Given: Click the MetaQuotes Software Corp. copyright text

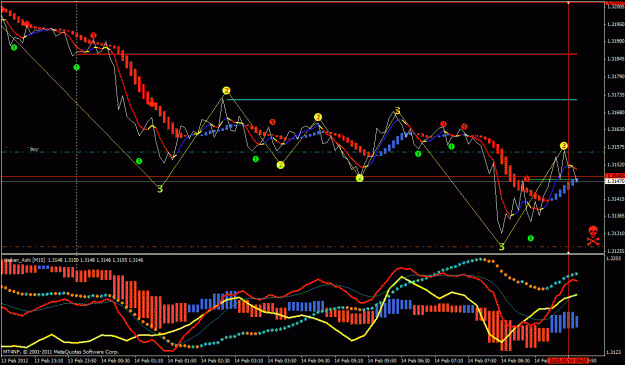Looking at the screenshot, I should [61, 352].
